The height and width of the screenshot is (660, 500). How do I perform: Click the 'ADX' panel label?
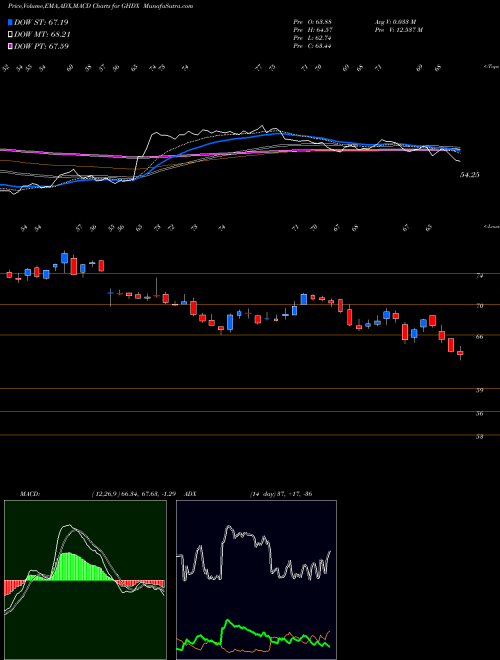pos(190,494)
